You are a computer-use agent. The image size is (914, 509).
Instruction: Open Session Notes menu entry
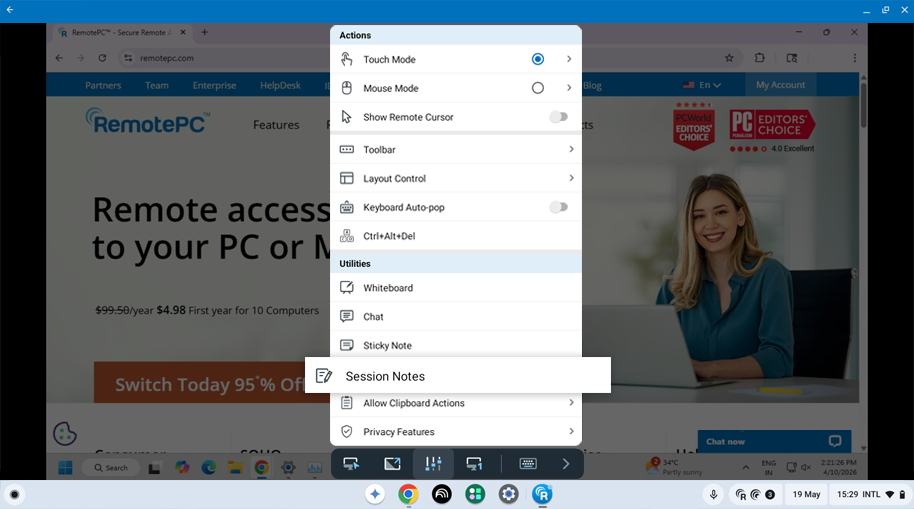tap(458, 375)
